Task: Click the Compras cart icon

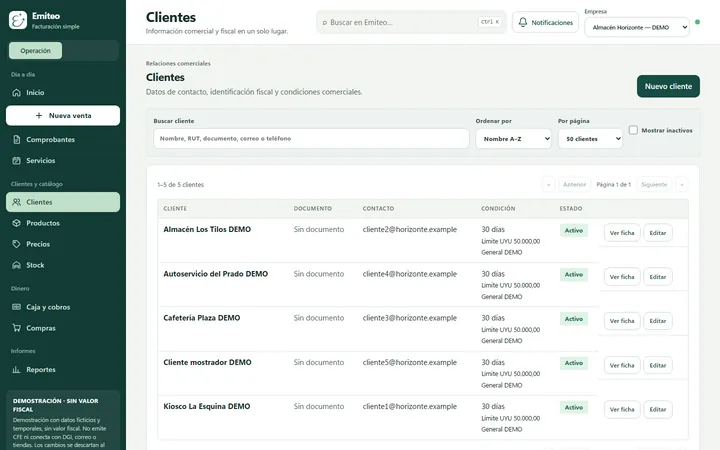Action: pos(17,328)
